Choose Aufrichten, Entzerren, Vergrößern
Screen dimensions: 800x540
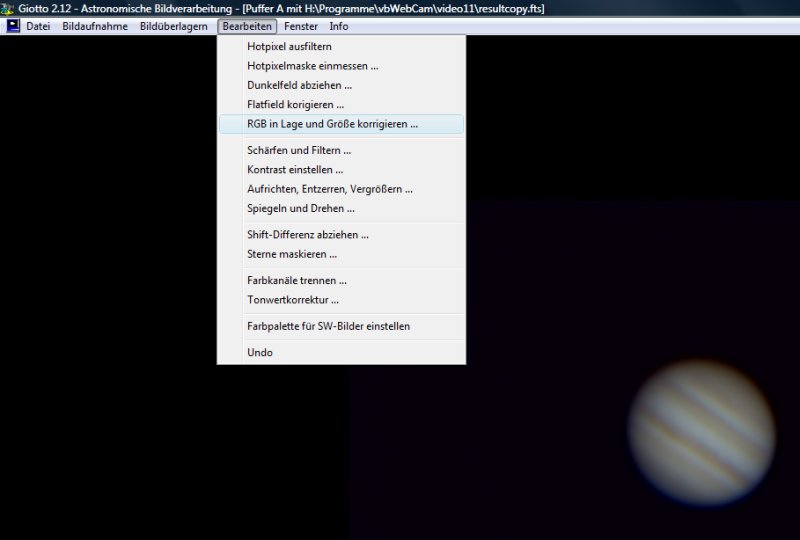click(341, 189)
